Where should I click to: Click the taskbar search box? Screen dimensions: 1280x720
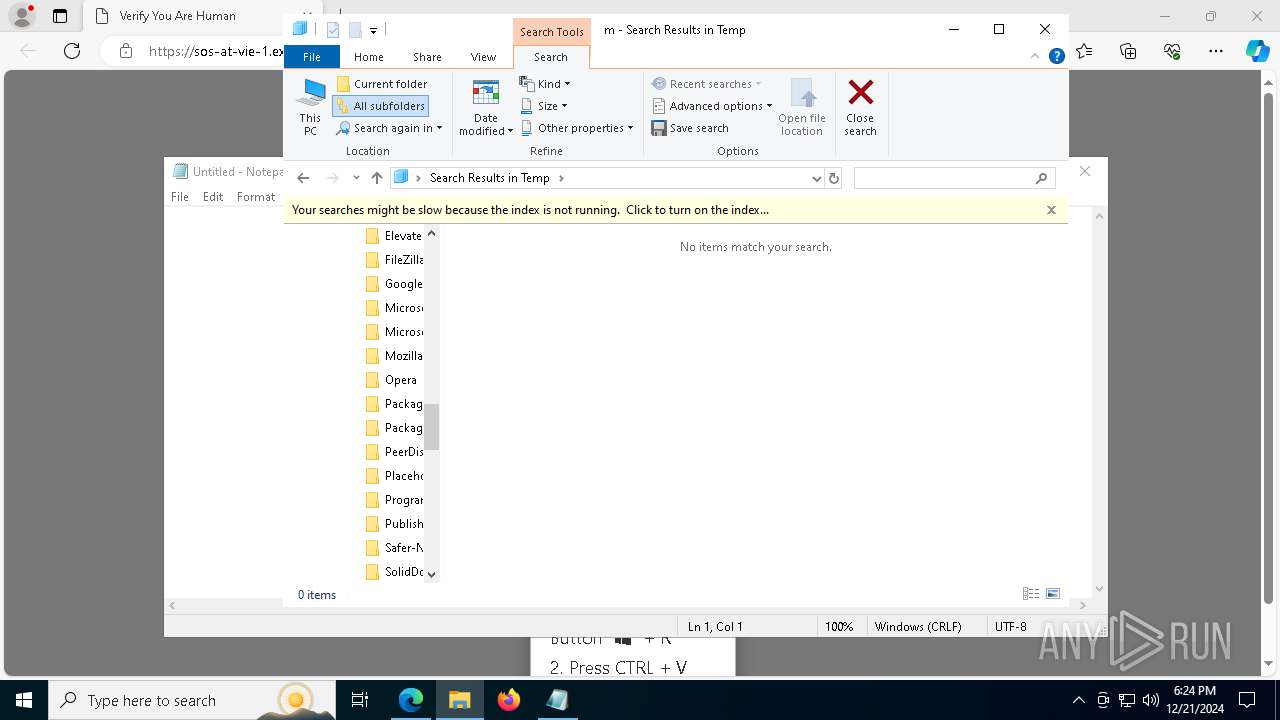pyautogui.click(x=191, y=700)
